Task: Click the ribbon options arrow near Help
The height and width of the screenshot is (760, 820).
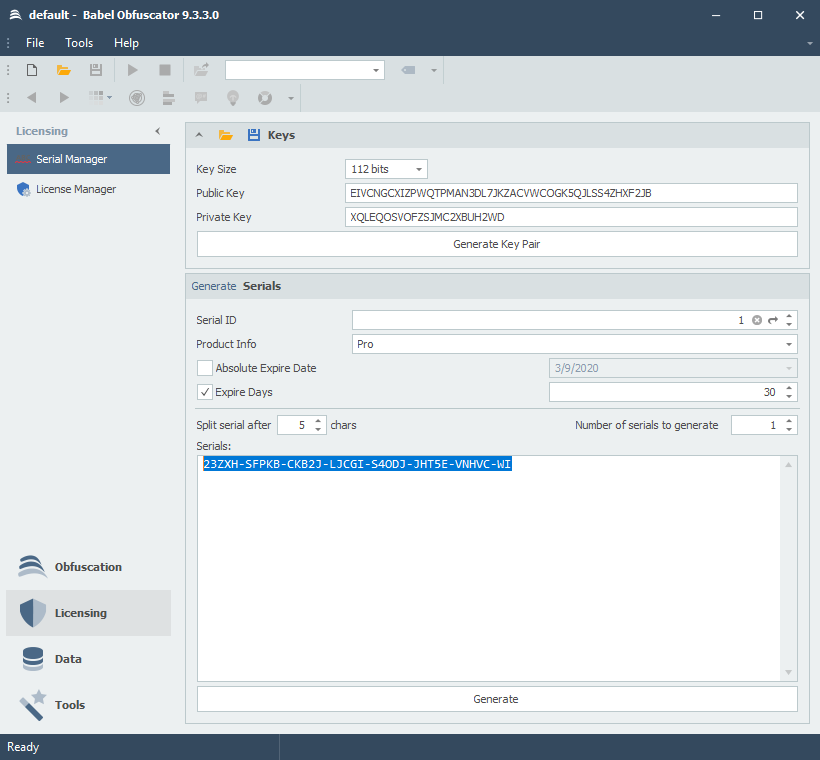Action: (810, 43)
